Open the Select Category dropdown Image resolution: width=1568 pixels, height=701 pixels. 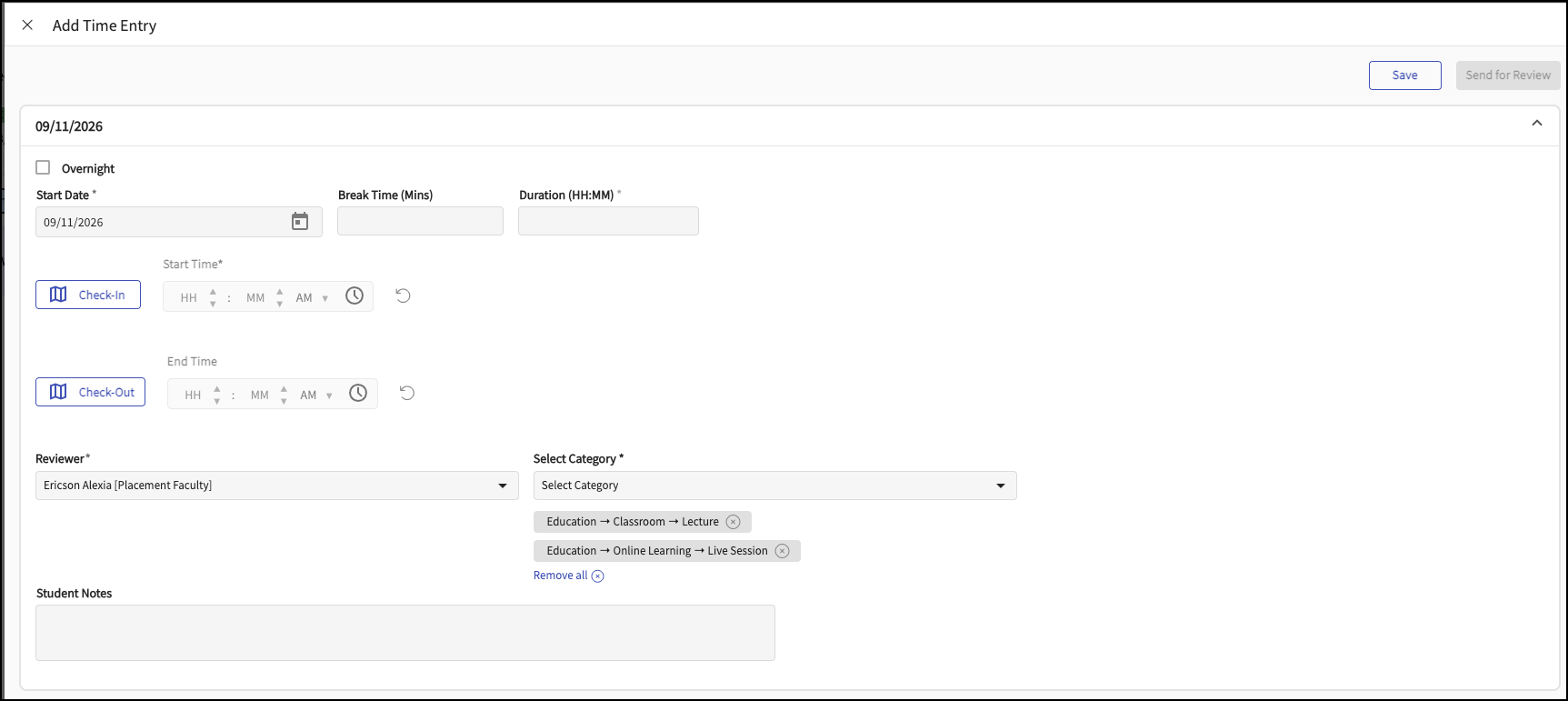coord(774,486)
